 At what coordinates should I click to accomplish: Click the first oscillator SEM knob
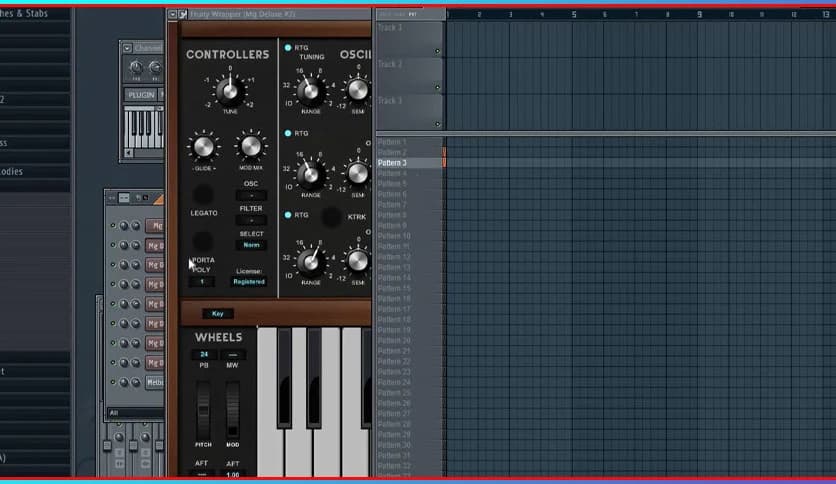point(358,90)
